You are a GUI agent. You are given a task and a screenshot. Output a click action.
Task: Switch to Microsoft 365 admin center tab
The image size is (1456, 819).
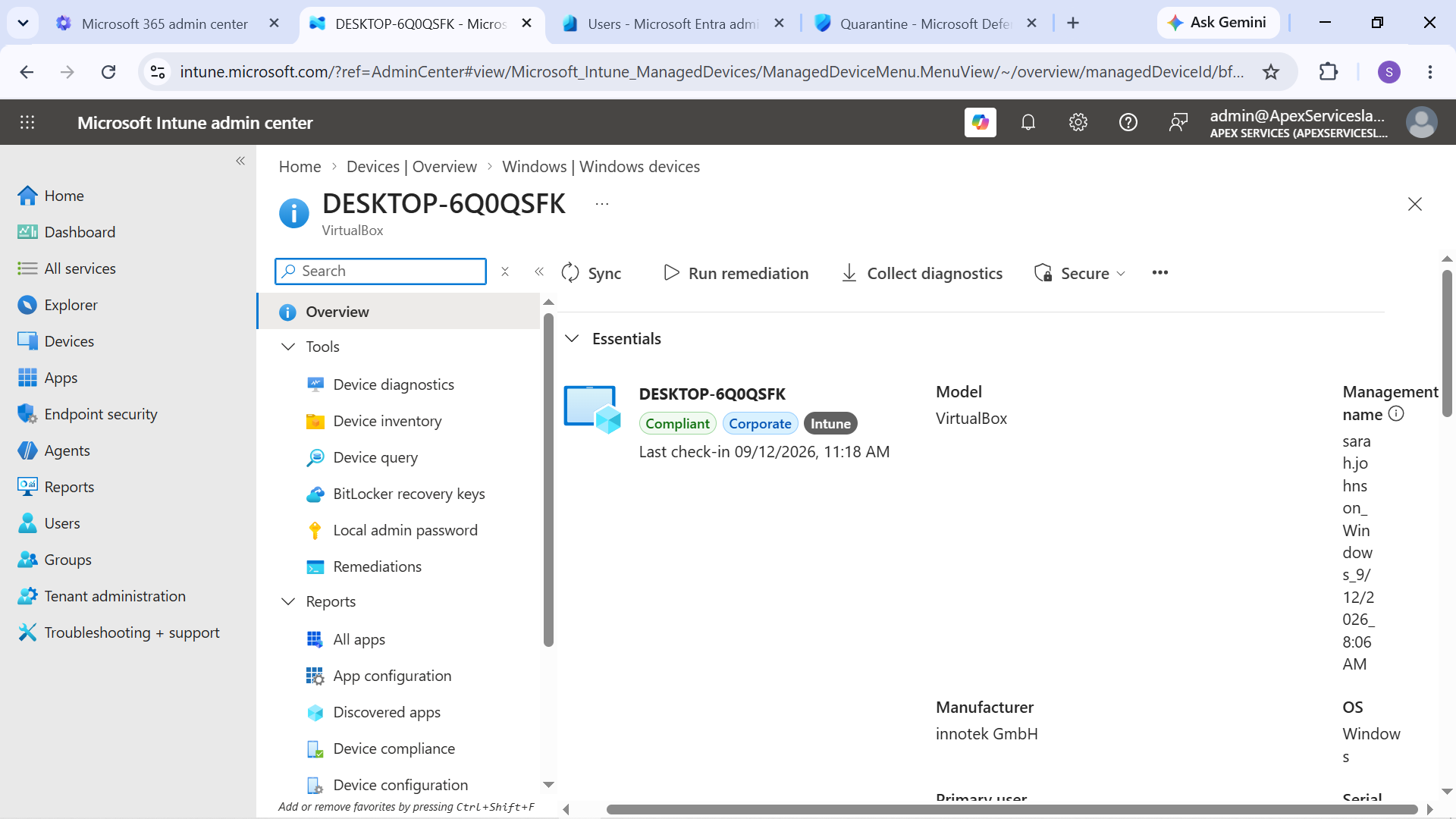coord(165,24)
